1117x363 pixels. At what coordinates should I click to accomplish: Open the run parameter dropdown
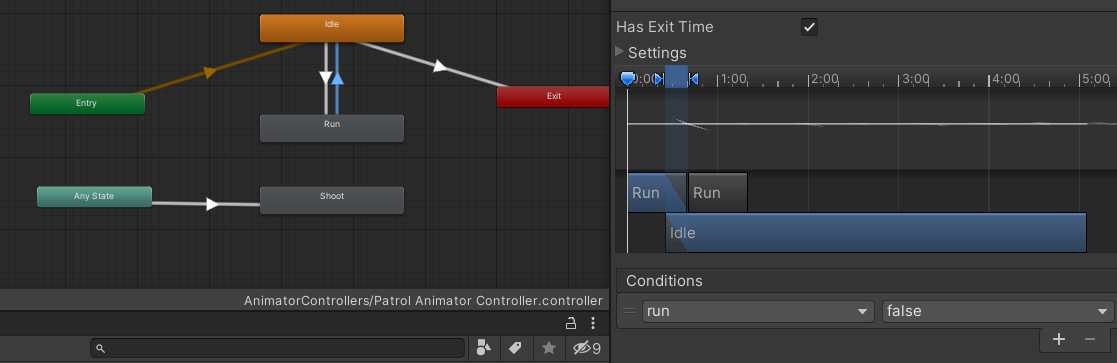click(x=758, y=311)
